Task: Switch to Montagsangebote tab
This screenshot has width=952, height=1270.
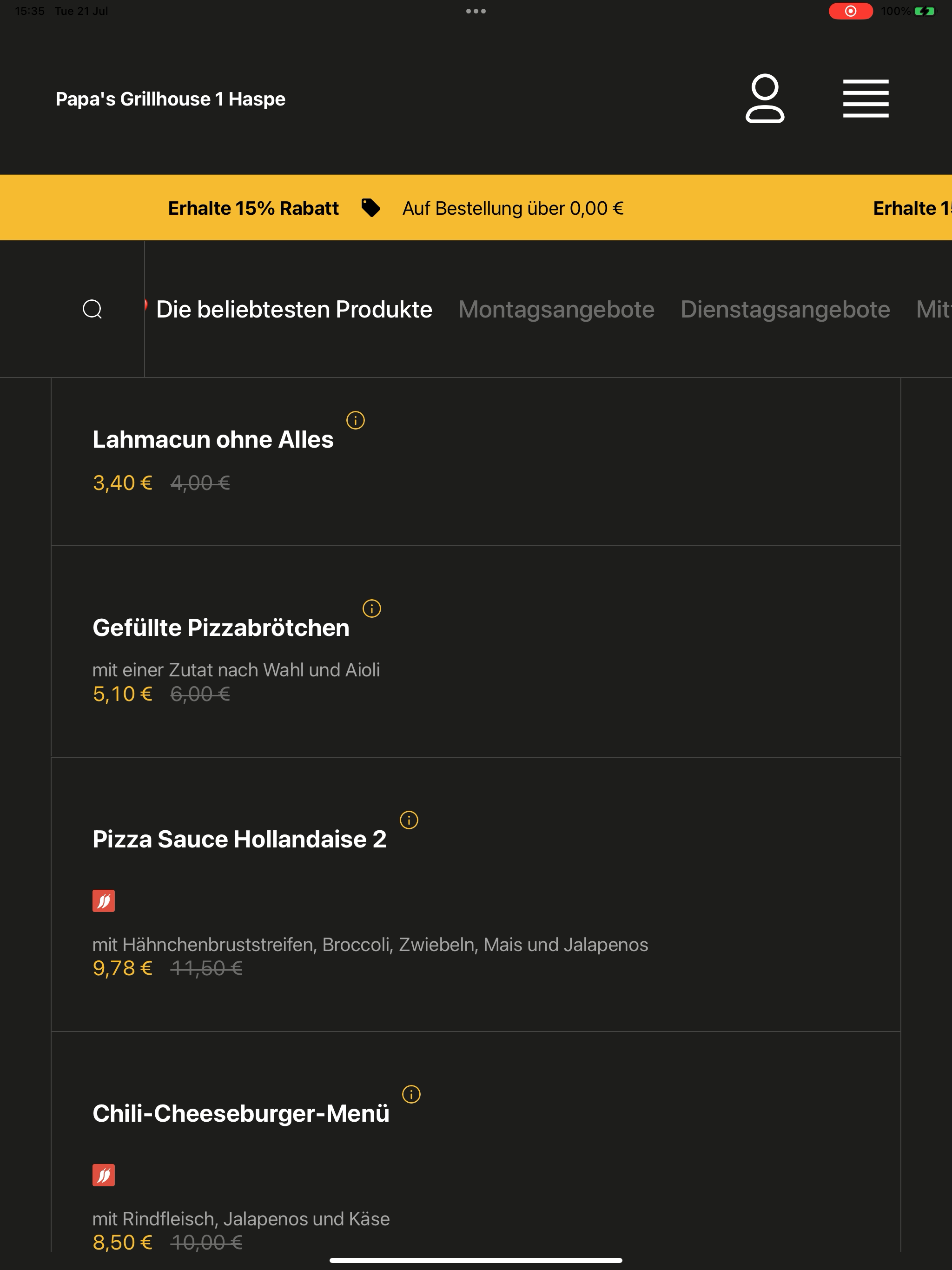Action: 556,310
